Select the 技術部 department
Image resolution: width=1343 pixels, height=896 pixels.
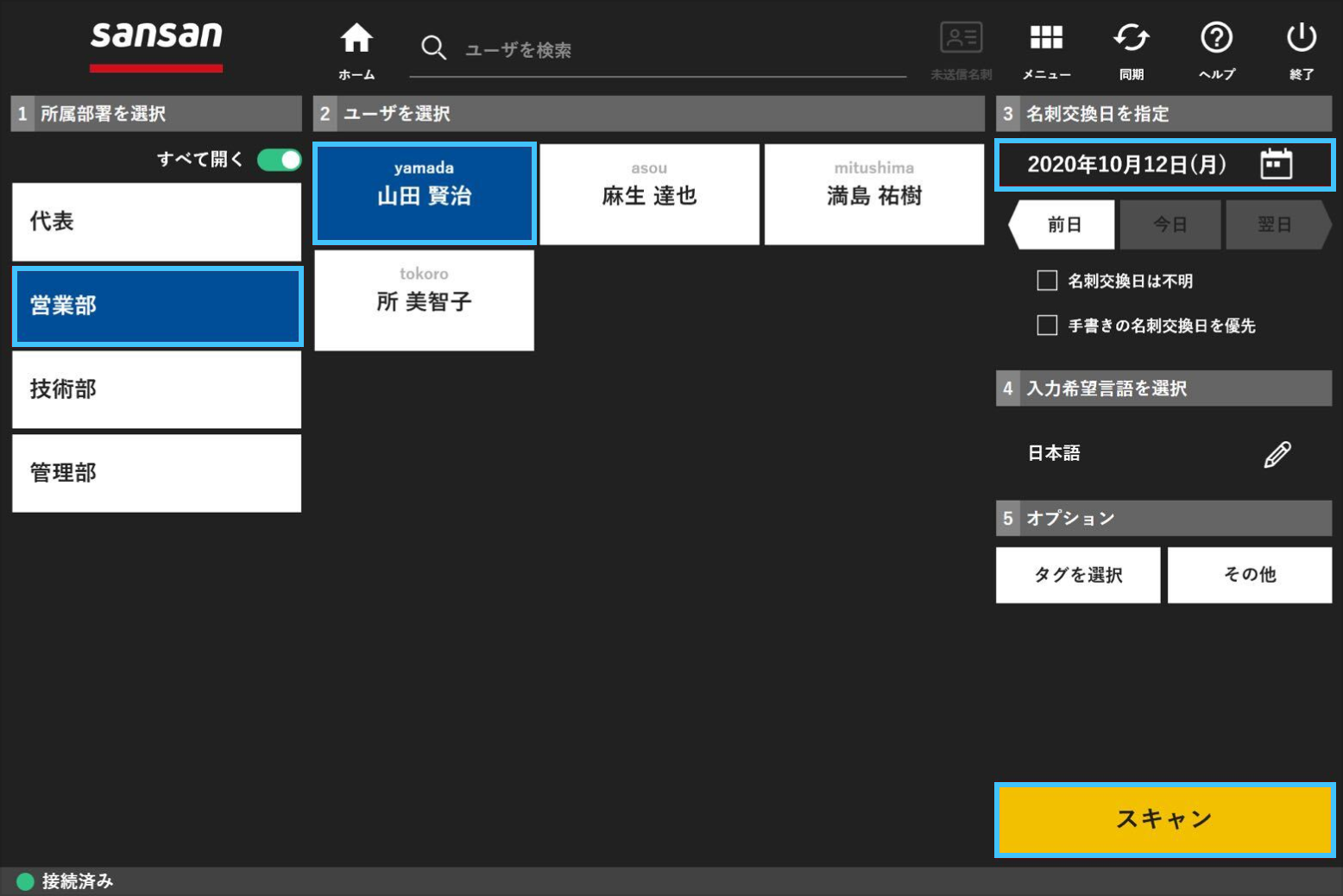coord(156,389)
